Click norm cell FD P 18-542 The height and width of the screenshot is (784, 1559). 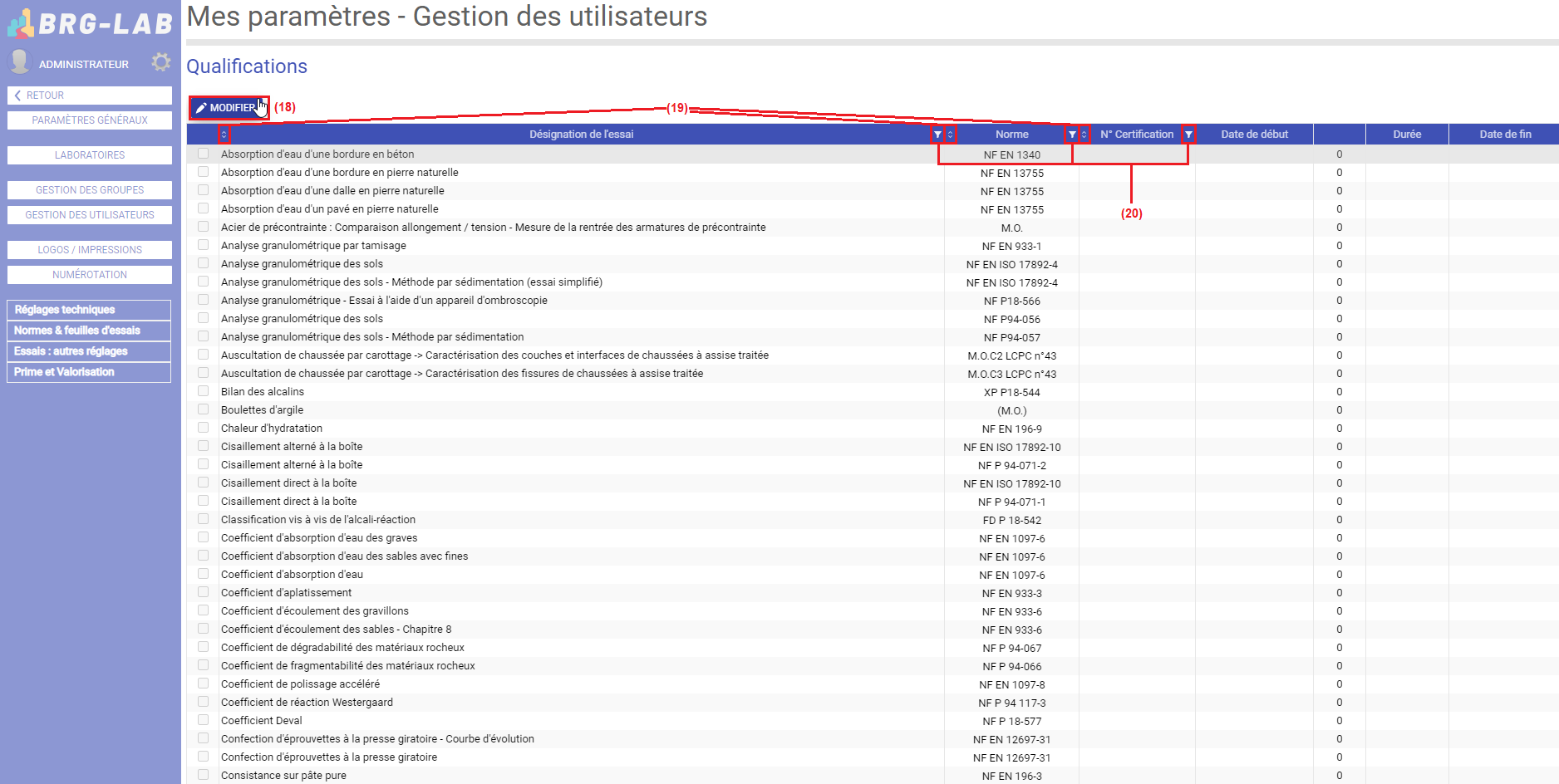click(1011, 521)
